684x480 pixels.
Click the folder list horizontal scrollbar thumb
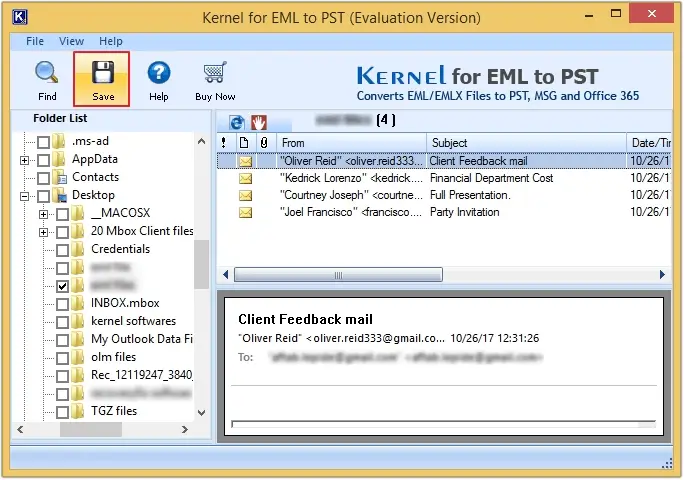[x=91, y=429]
